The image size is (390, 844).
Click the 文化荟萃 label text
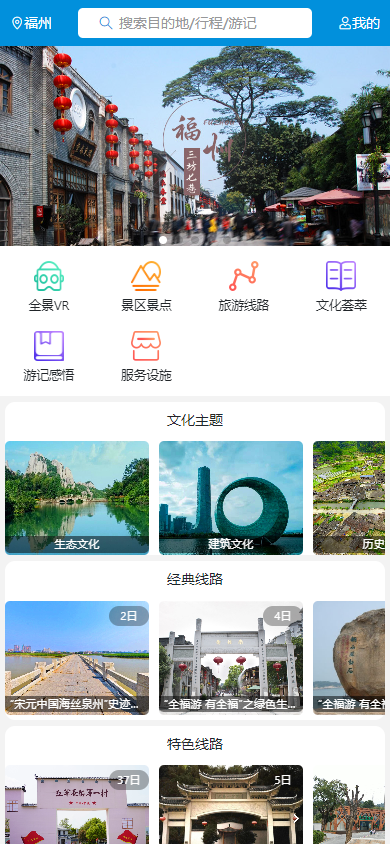point(341,306)
